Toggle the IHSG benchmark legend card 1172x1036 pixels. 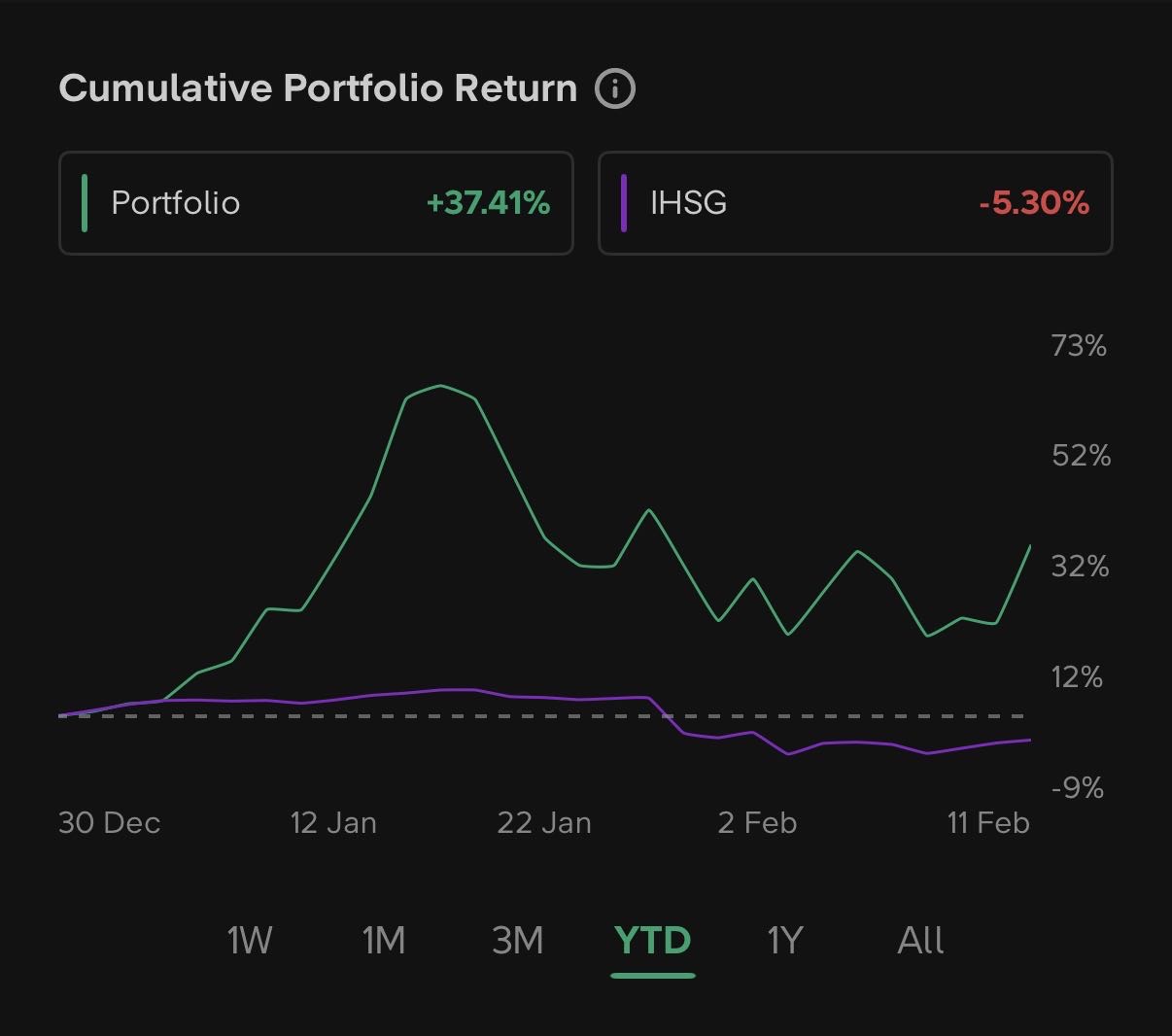[854, 203]
